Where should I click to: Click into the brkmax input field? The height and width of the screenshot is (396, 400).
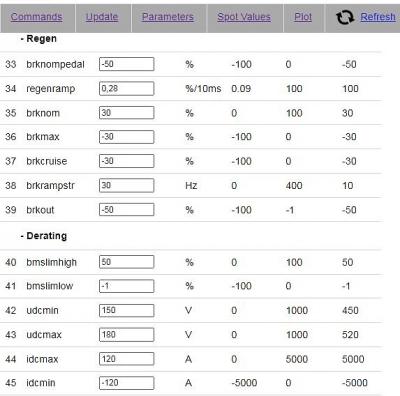127,137
